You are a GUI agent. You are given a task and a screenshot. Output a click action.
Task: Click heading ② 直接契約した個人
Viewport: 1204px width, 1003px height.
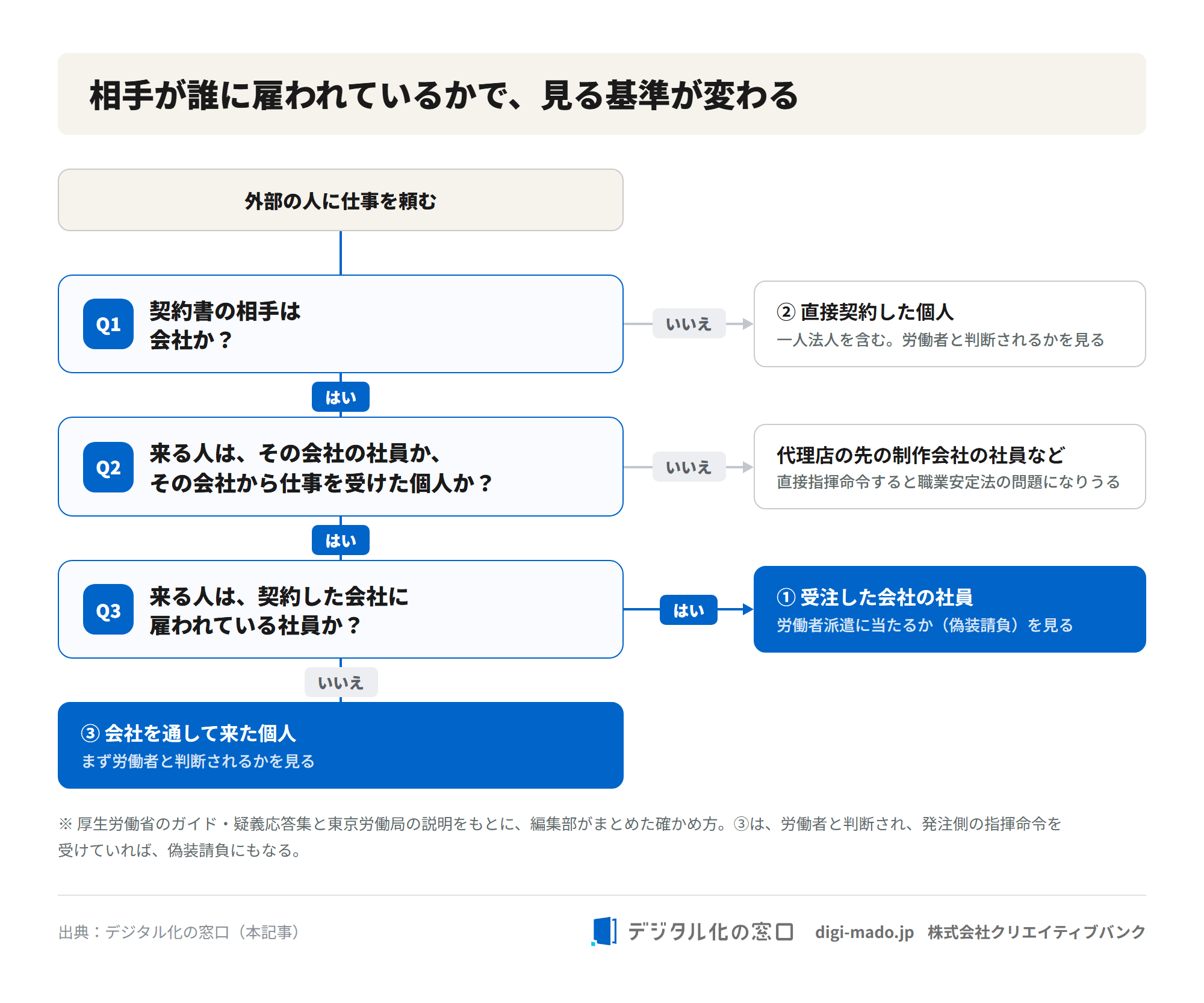865,312
